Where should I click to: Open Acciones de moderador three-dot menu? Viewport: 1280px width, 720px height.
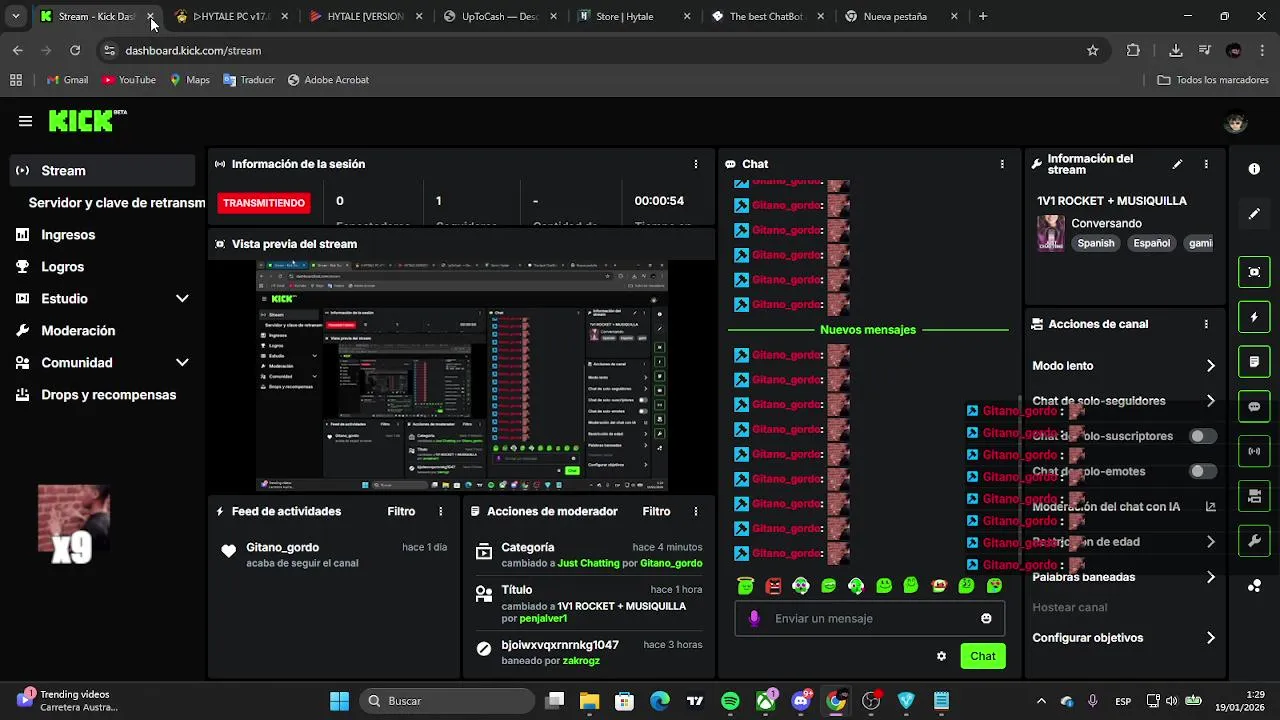click(x=696, y=511)
